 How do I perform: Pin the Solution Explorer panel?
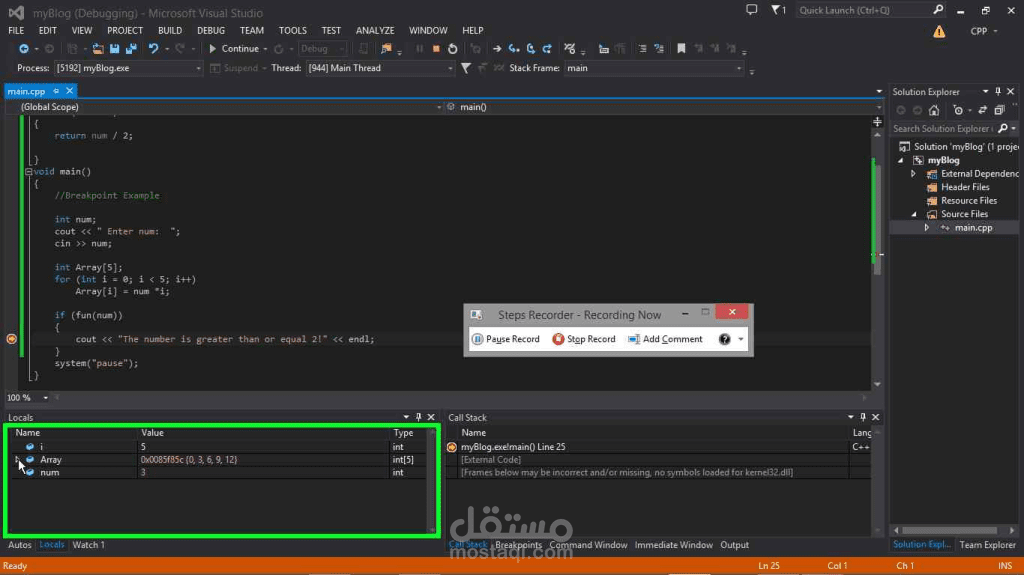click(x=998, y=91)
